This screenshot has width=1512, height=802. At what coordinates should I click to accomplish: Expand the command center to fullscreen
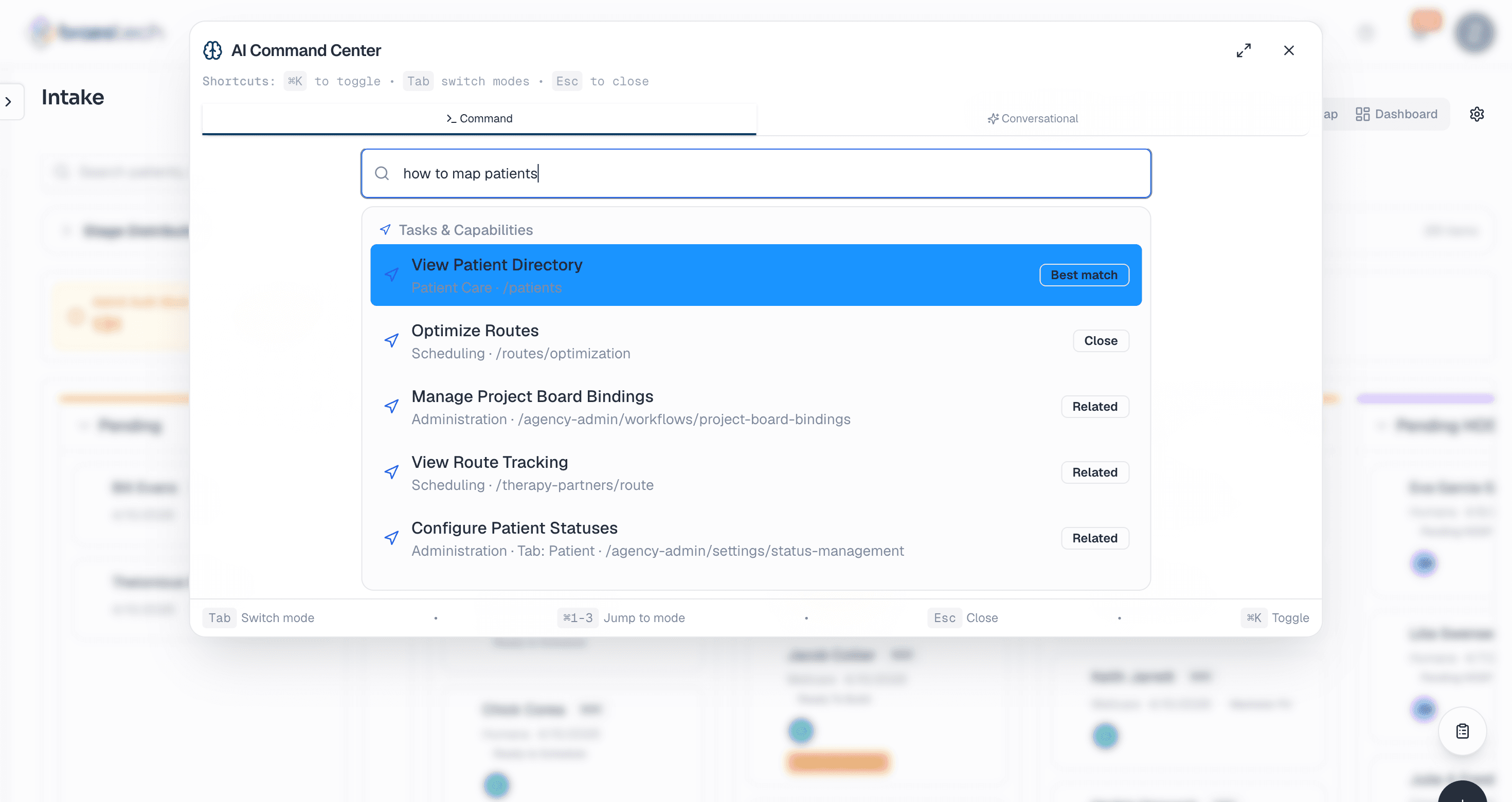(1243, 50)
